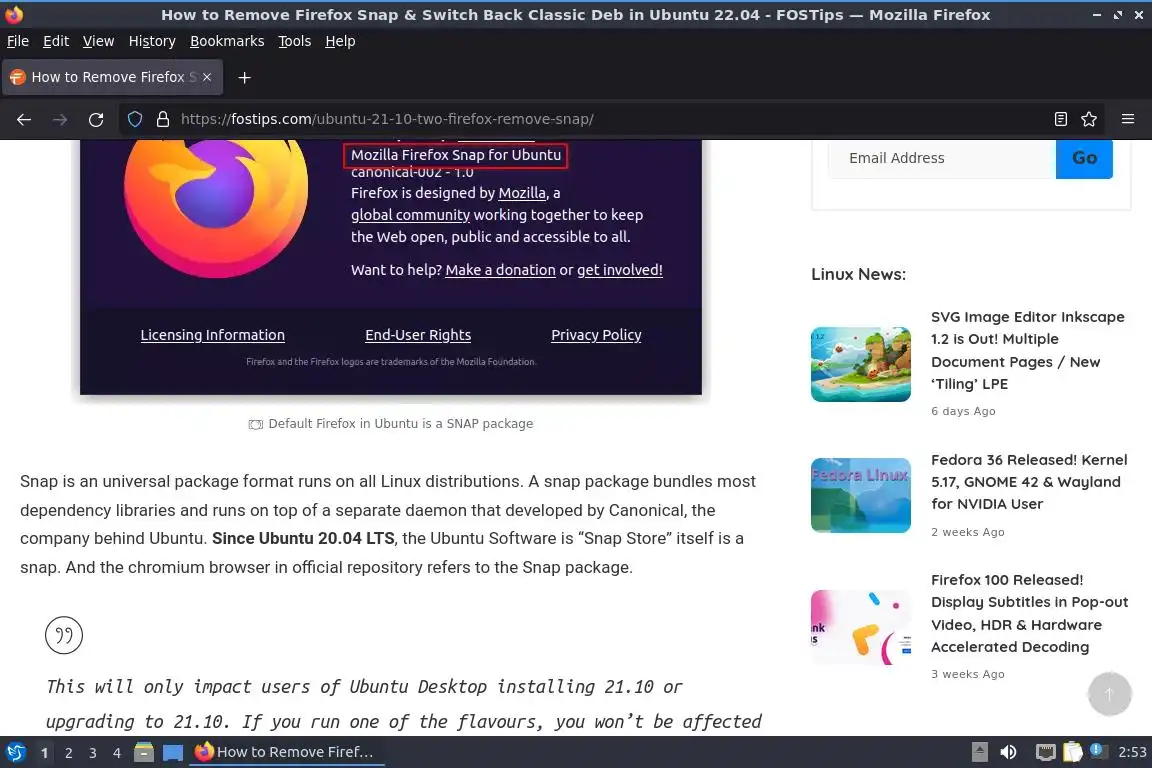The image size is (1152, 768).
Task: Click the Email Address input field
Action: [x=942, y=158]
